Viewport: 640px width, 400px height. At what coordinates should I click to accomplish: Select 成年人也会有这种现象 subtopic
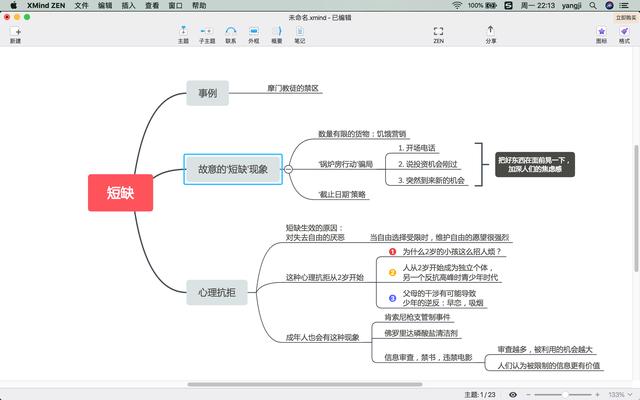tap(322, 338)
